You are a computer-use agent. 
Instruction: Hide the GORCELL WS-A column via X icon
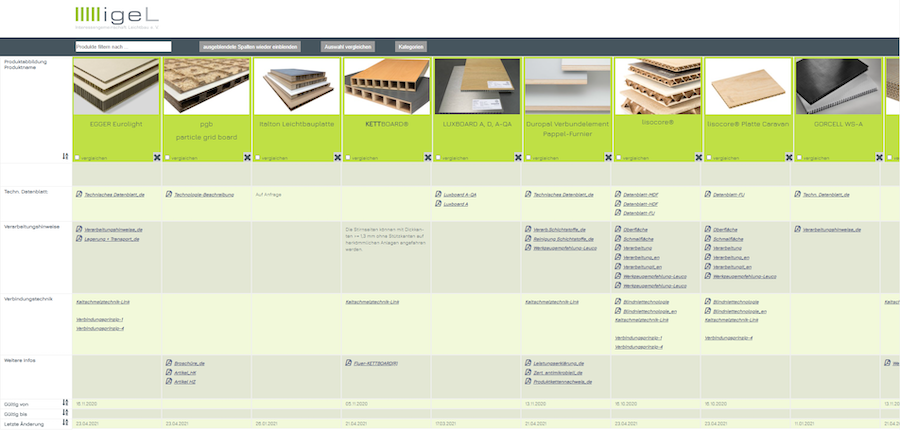(x=879, y=157)
